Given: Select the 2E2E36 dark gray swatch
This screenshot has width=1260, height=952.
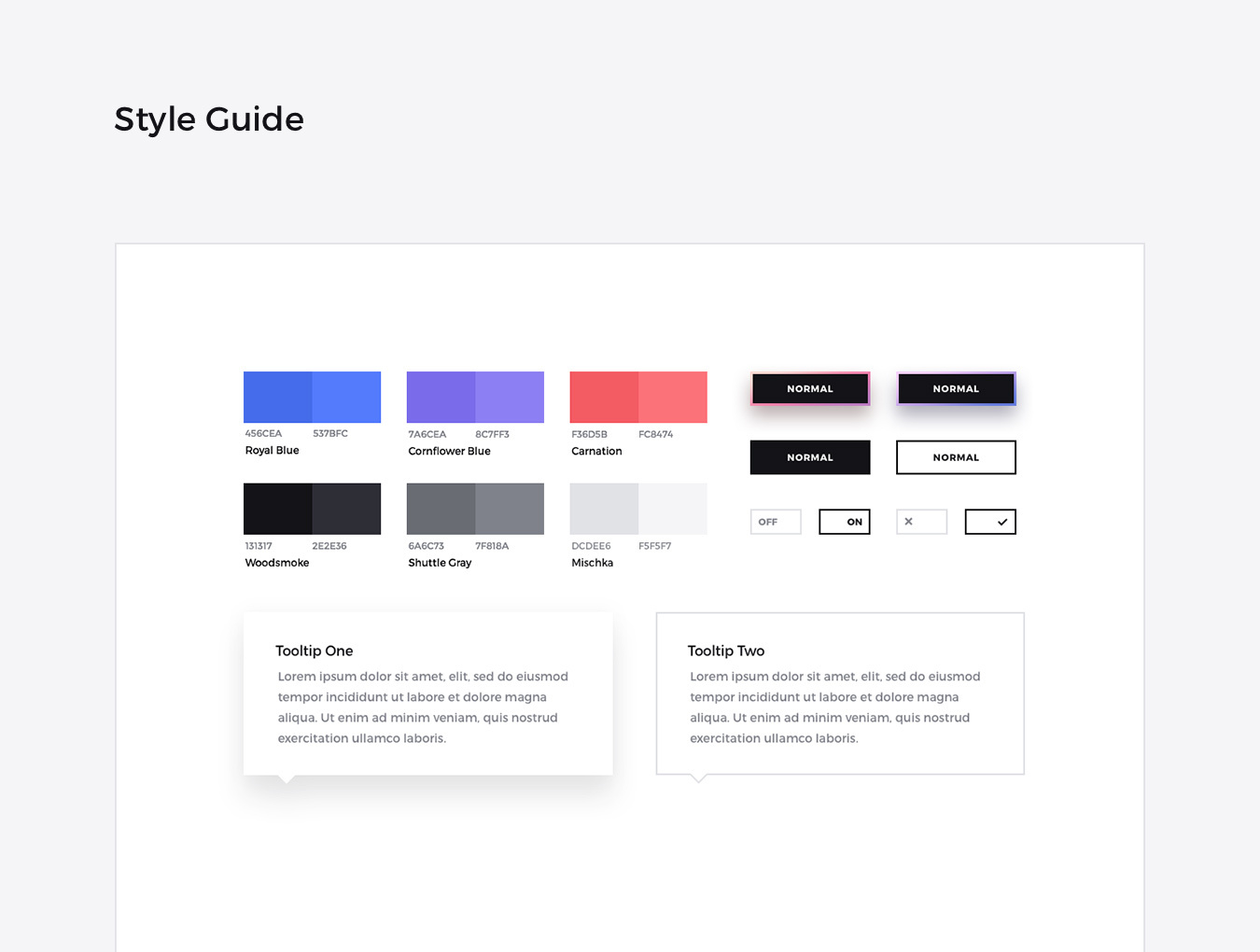Looking at the screenshot, I should point(346,509).
